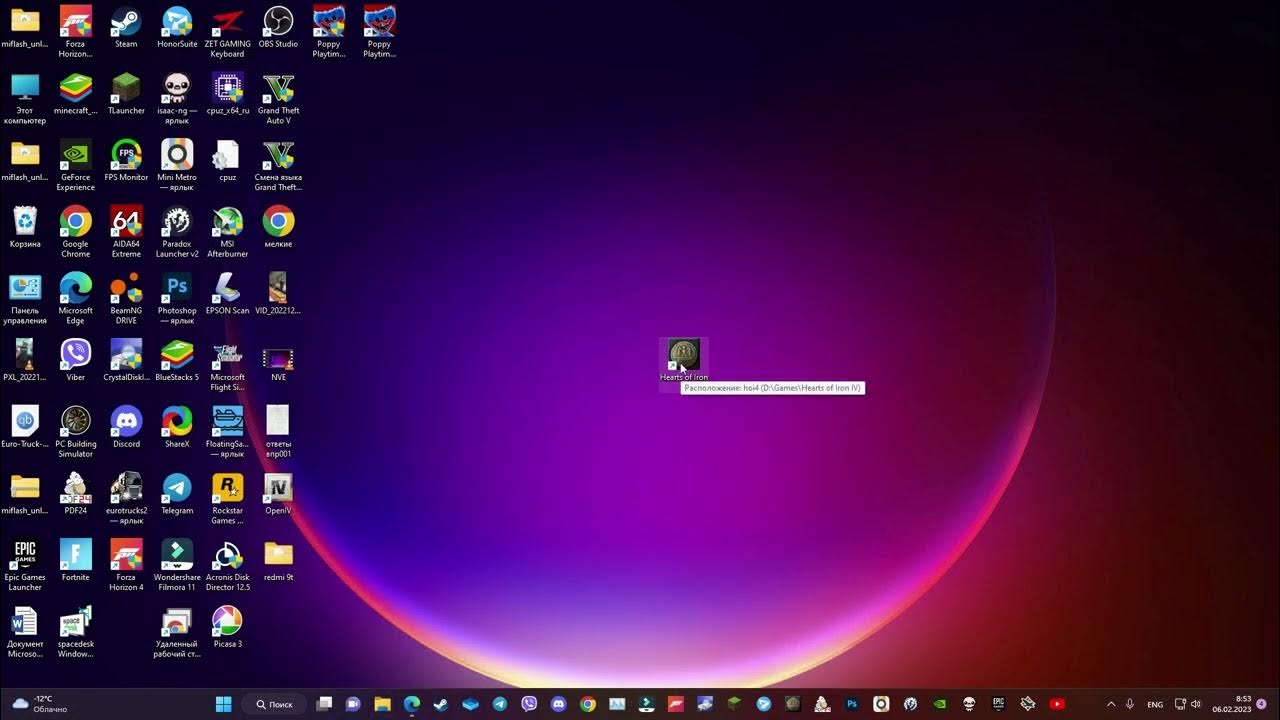Select the ZET GAMING Keyboard icon

(x=228, y=32)
